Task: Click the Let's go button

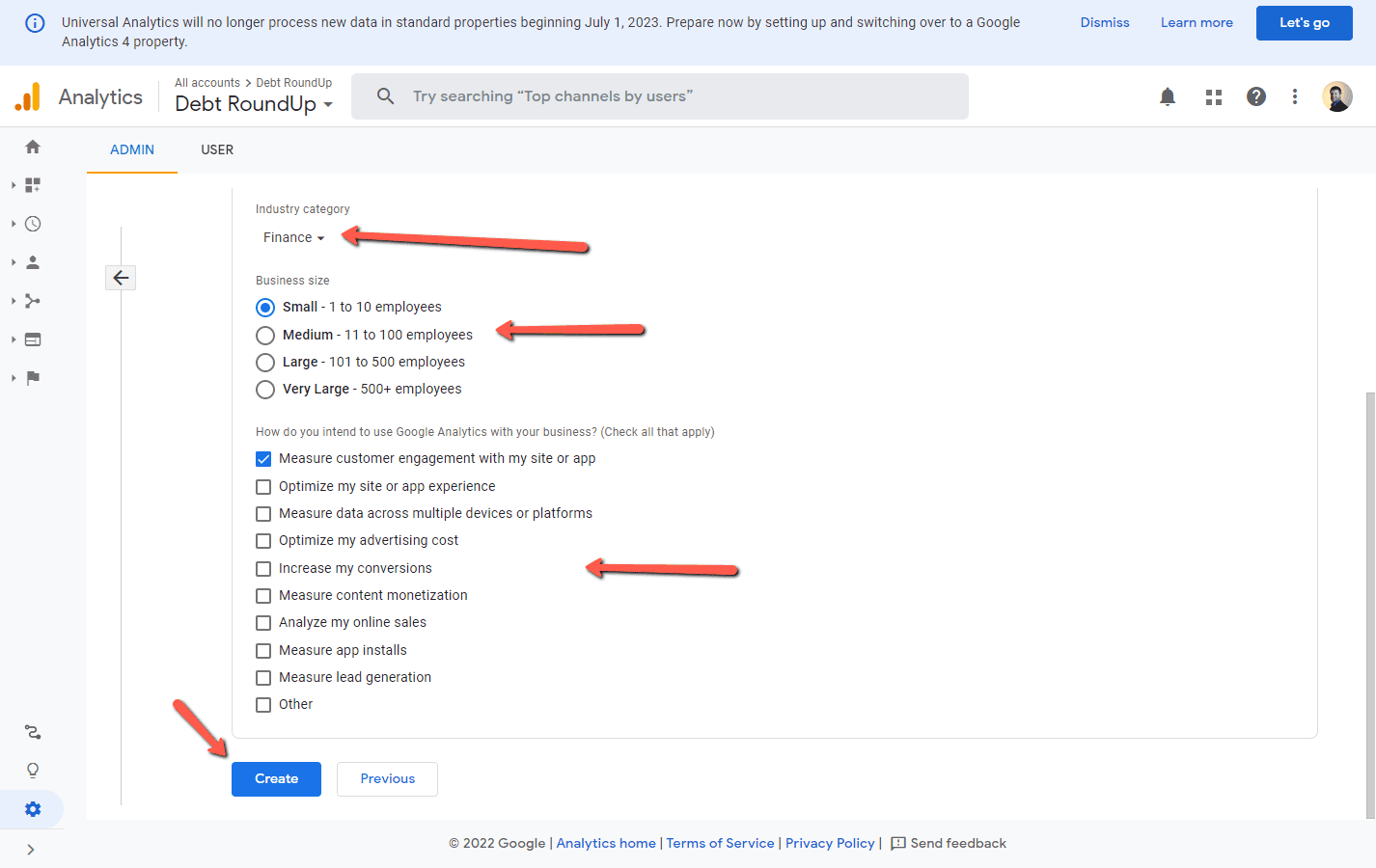Action: point(1305,23)
